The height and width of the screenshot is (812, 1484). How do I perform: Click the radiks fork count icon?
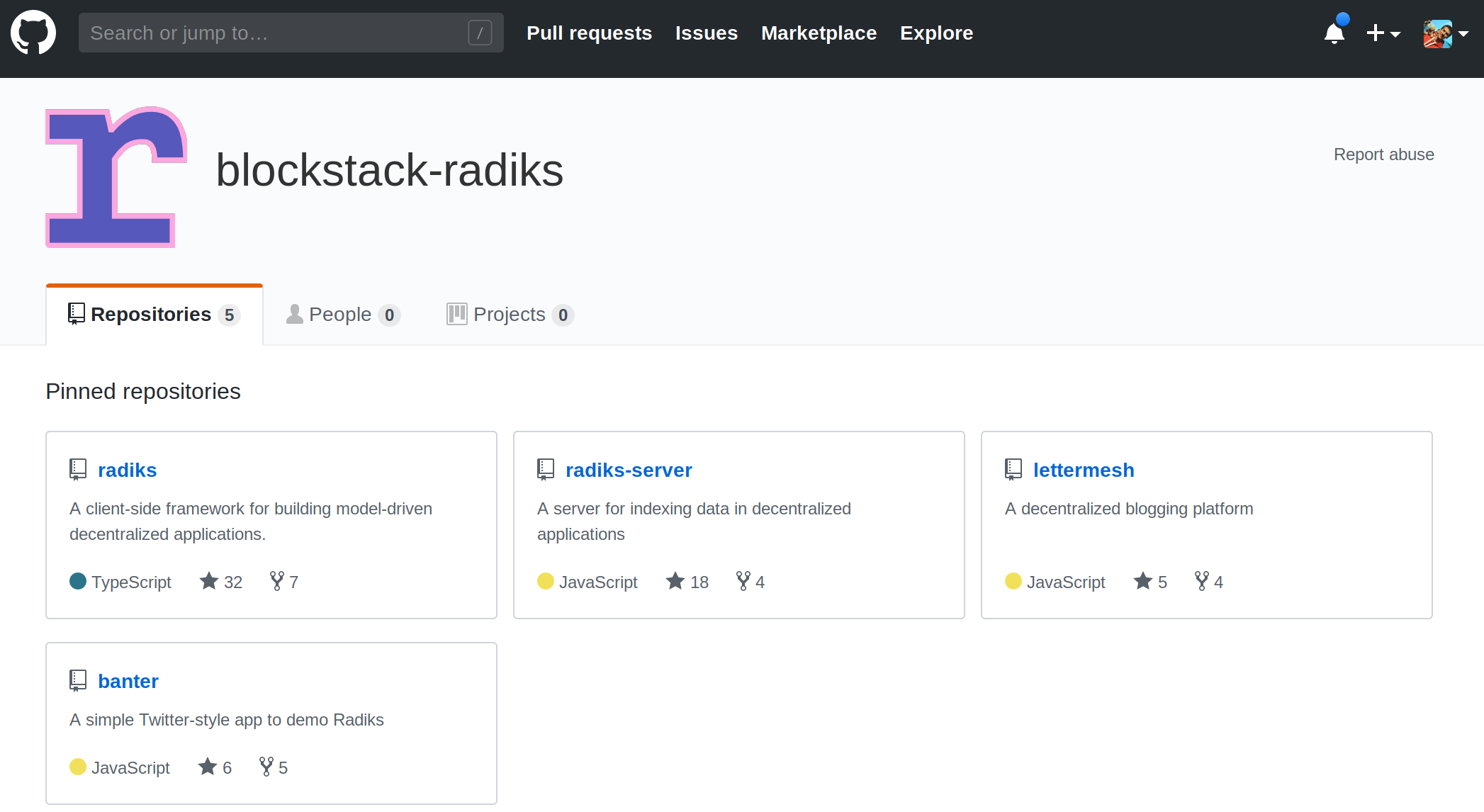pyautogui.click(x=277, y=582)
